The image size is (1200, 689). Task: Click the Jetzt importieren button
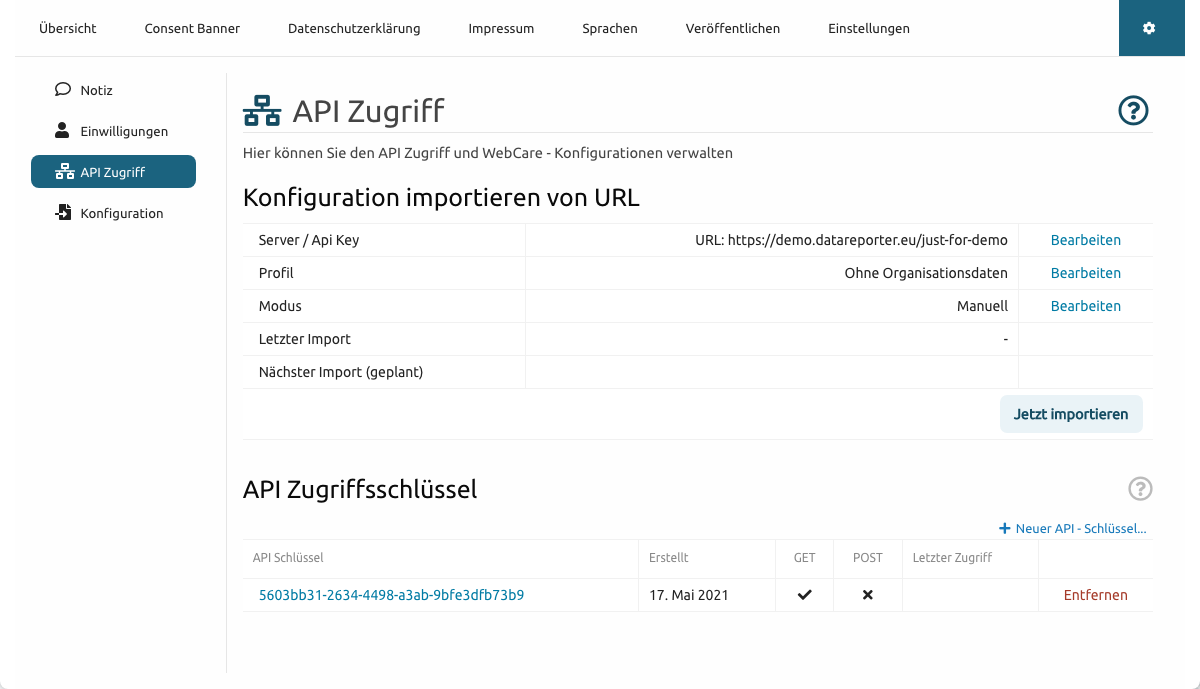tap(1071, 414)
